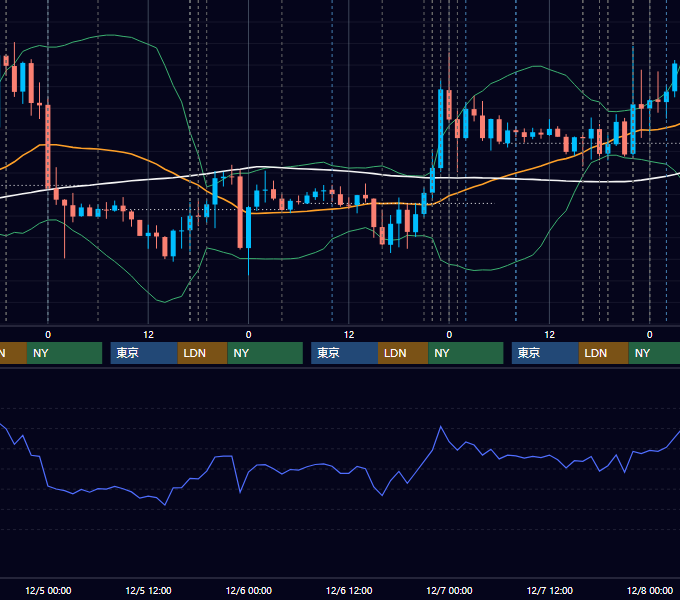Click the oscillator peak near 12/7 00:00
The image size is (680, 600).
(x=441, y=427)
